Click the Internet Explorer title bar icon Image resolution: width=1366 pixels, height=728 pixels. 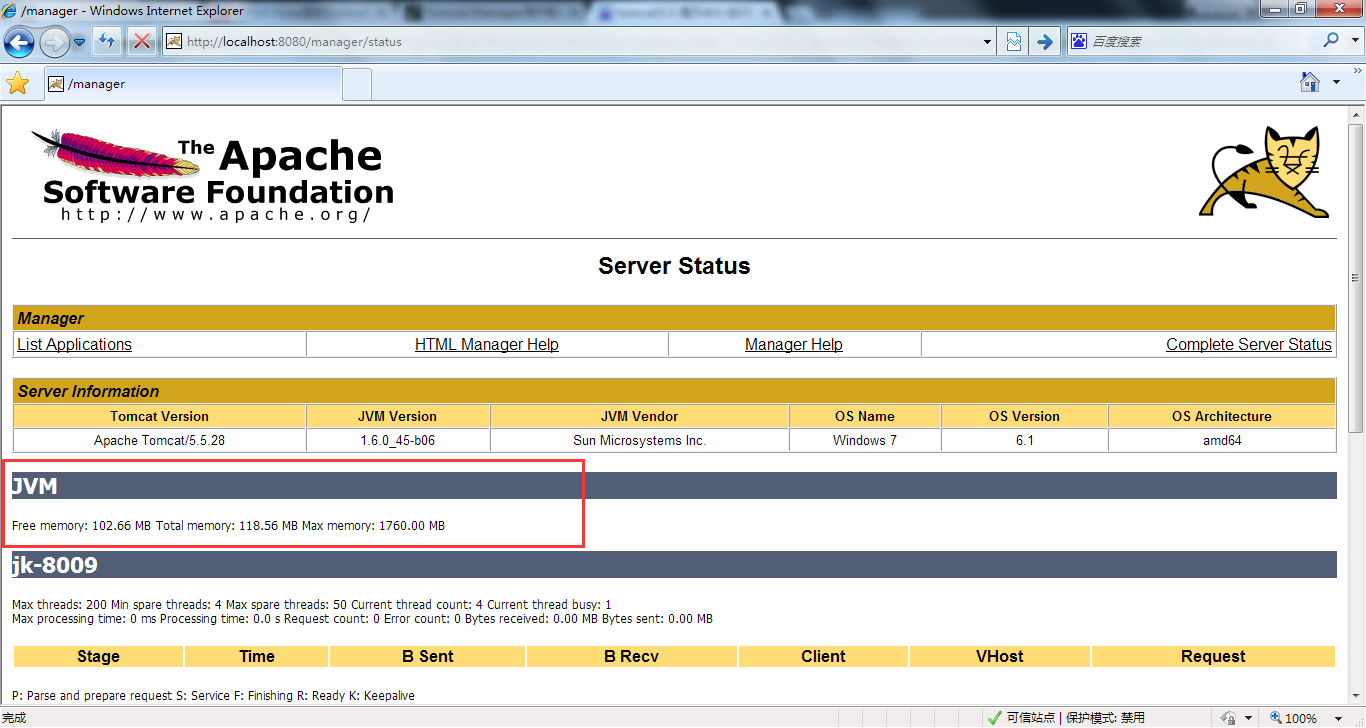pyautogui.click(x=10, y=10)
